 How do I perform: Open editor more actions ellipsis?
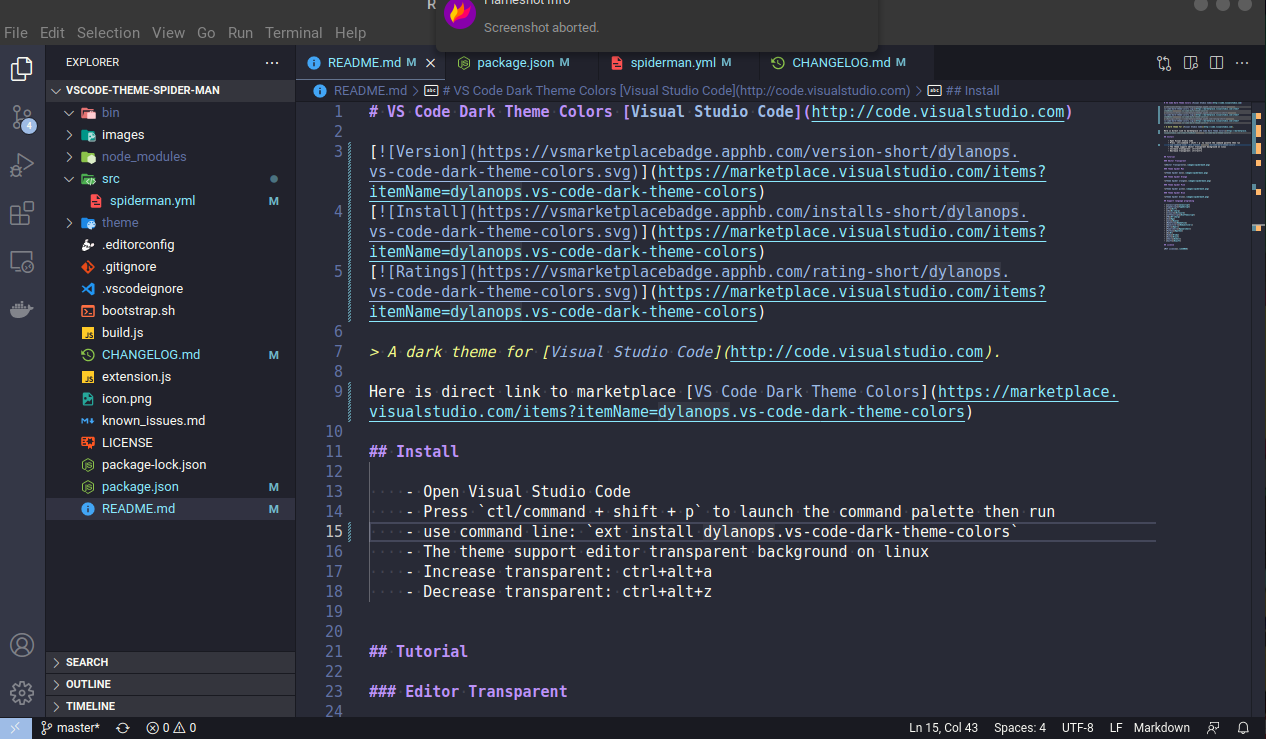point(1242,63)
